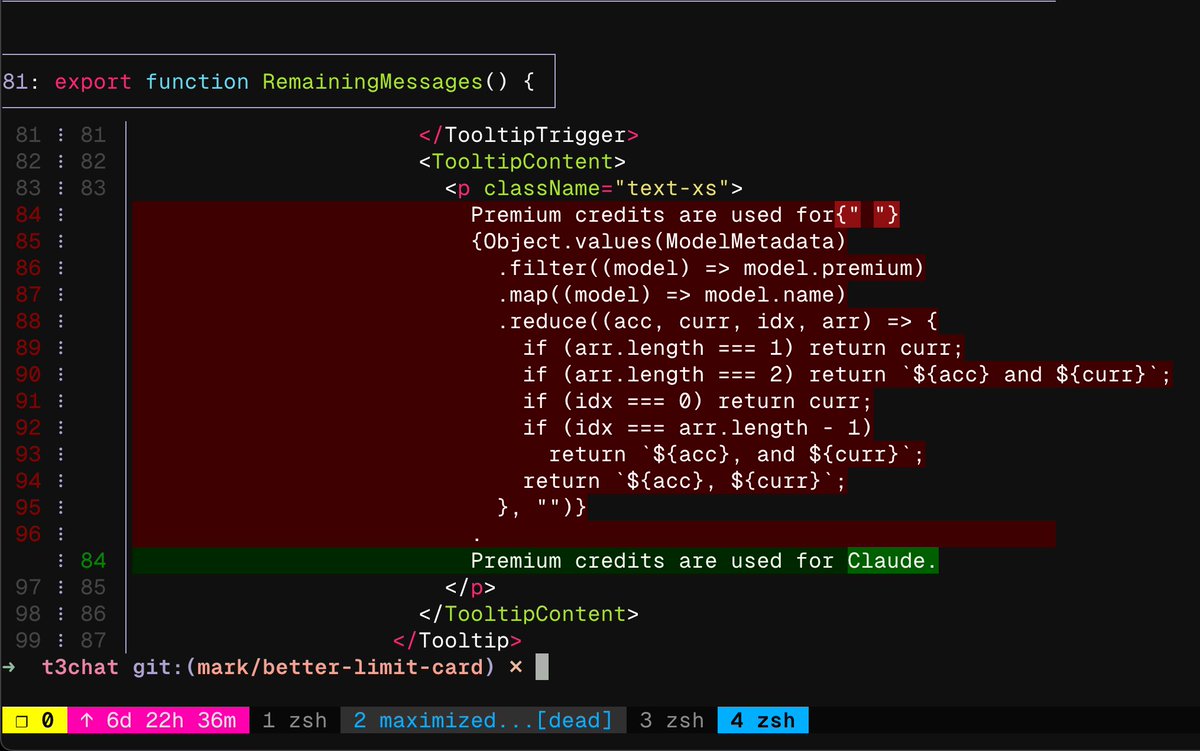1200x751 pixels.
Task: Click the return `${acc}, ${curr}` line
Action: coord(685,481)
